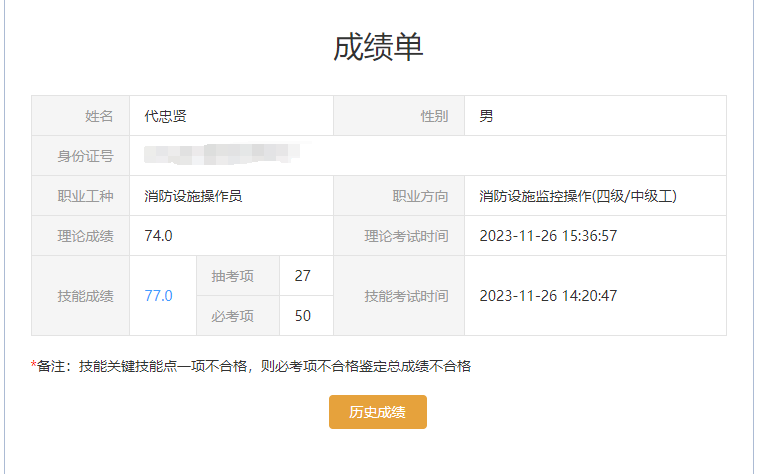This screenshot has width=758, height=474.
Task: Click the 成绩单 page title
Action: 378,47
